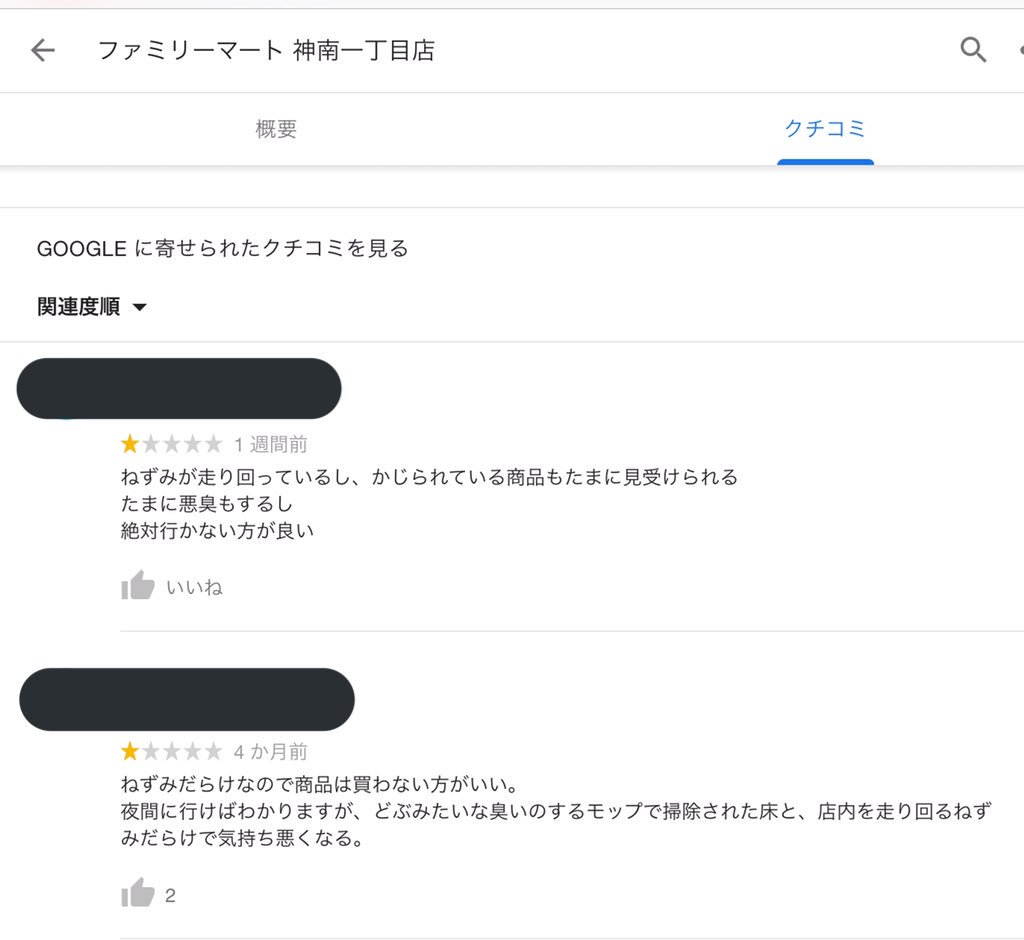Open the first reviewer's redacted profile
This screenshot has width=1024, height=940.
coord(179,389)
